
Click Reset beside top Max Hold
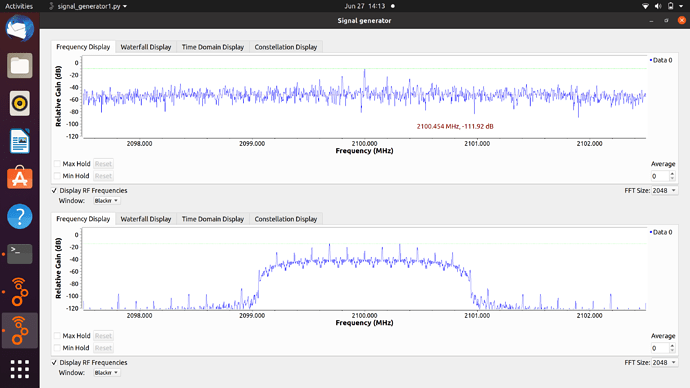click(x=103, y=164)
